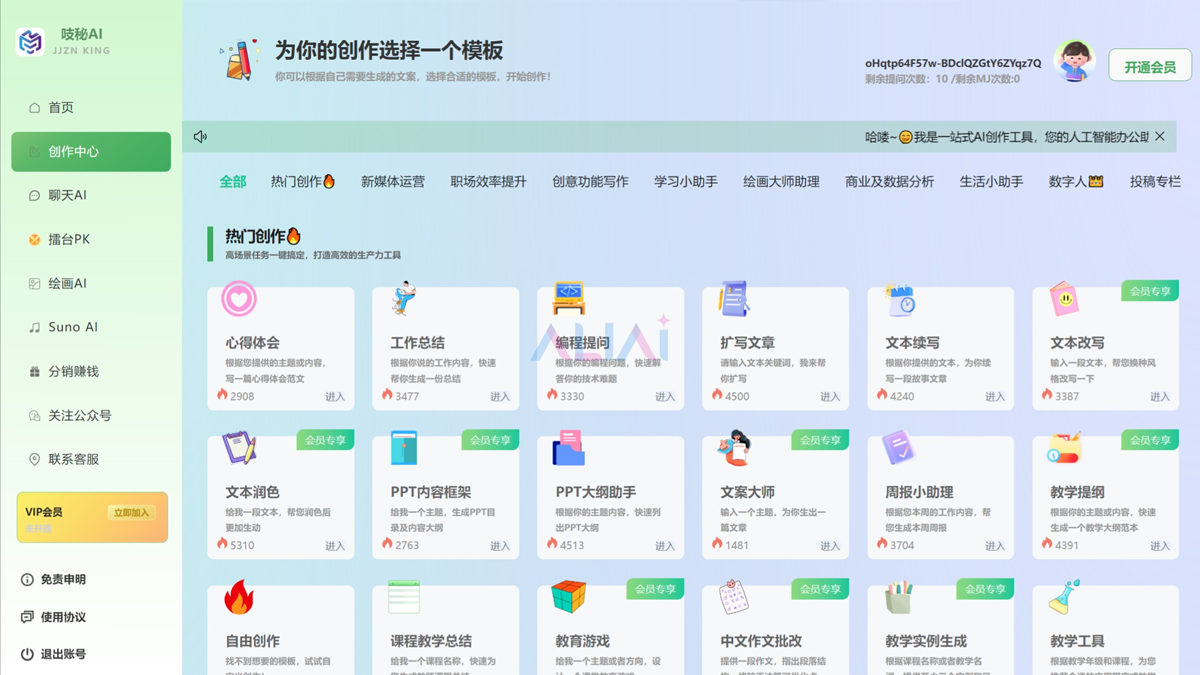Click the user avatar picture
The width and height of the screenshot is (1200, 675).
coord(1074,62)
